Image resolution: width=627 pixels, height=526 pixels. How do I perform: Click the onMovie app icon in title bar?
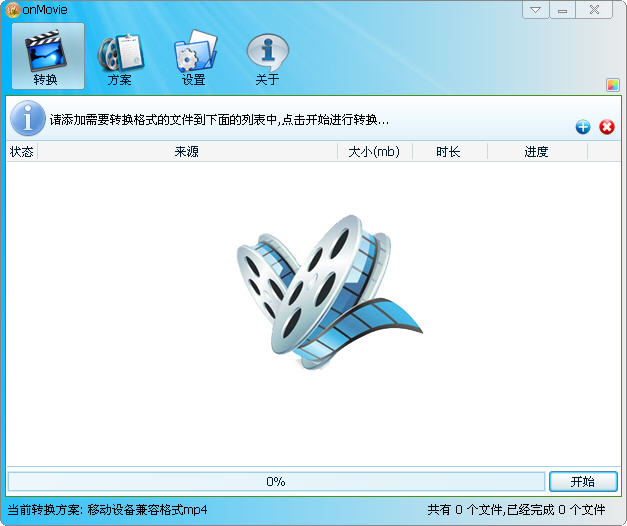pos(12,10)
